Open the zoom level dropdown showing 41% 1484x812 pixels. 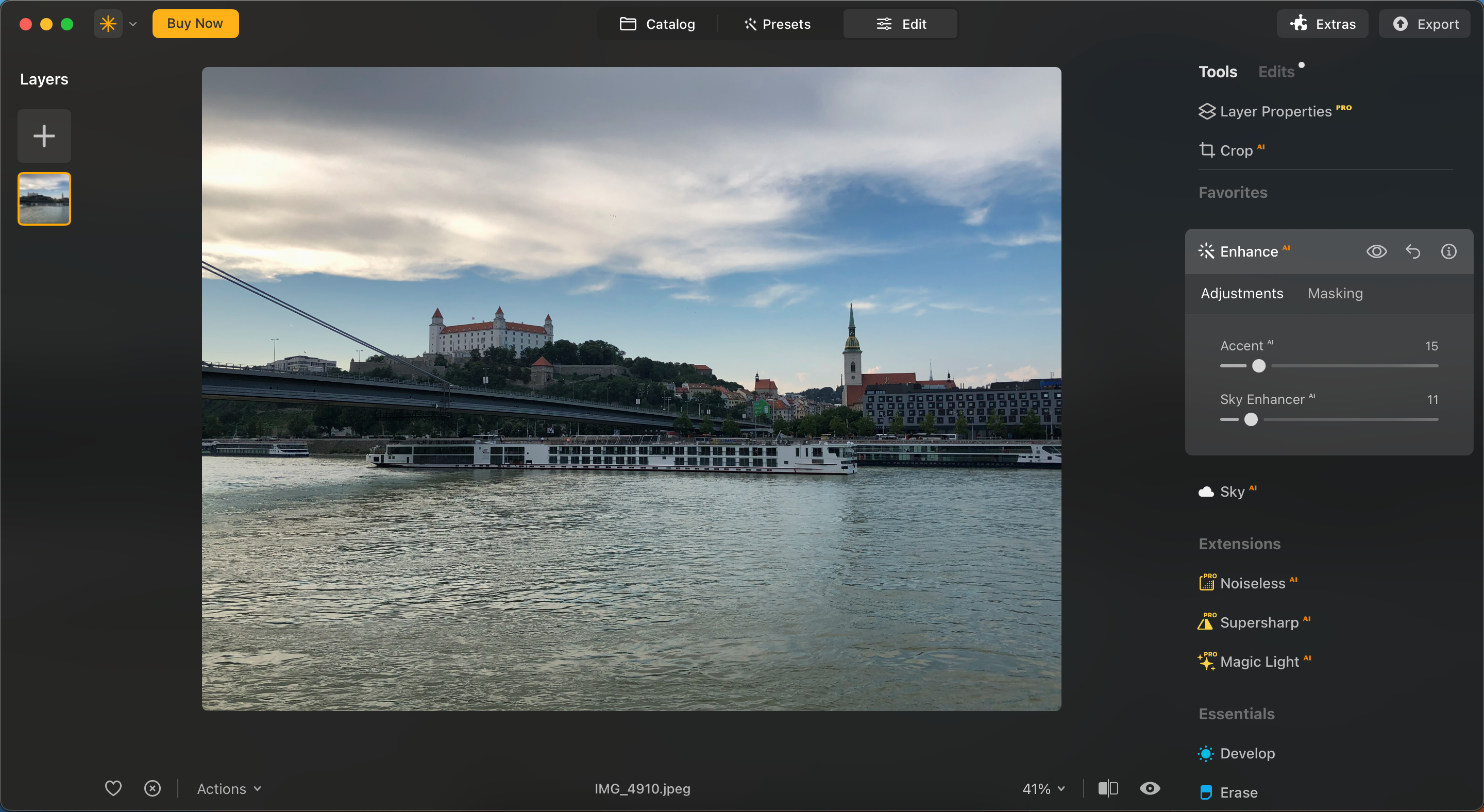pyautogui.click(x=1043, y=788)
